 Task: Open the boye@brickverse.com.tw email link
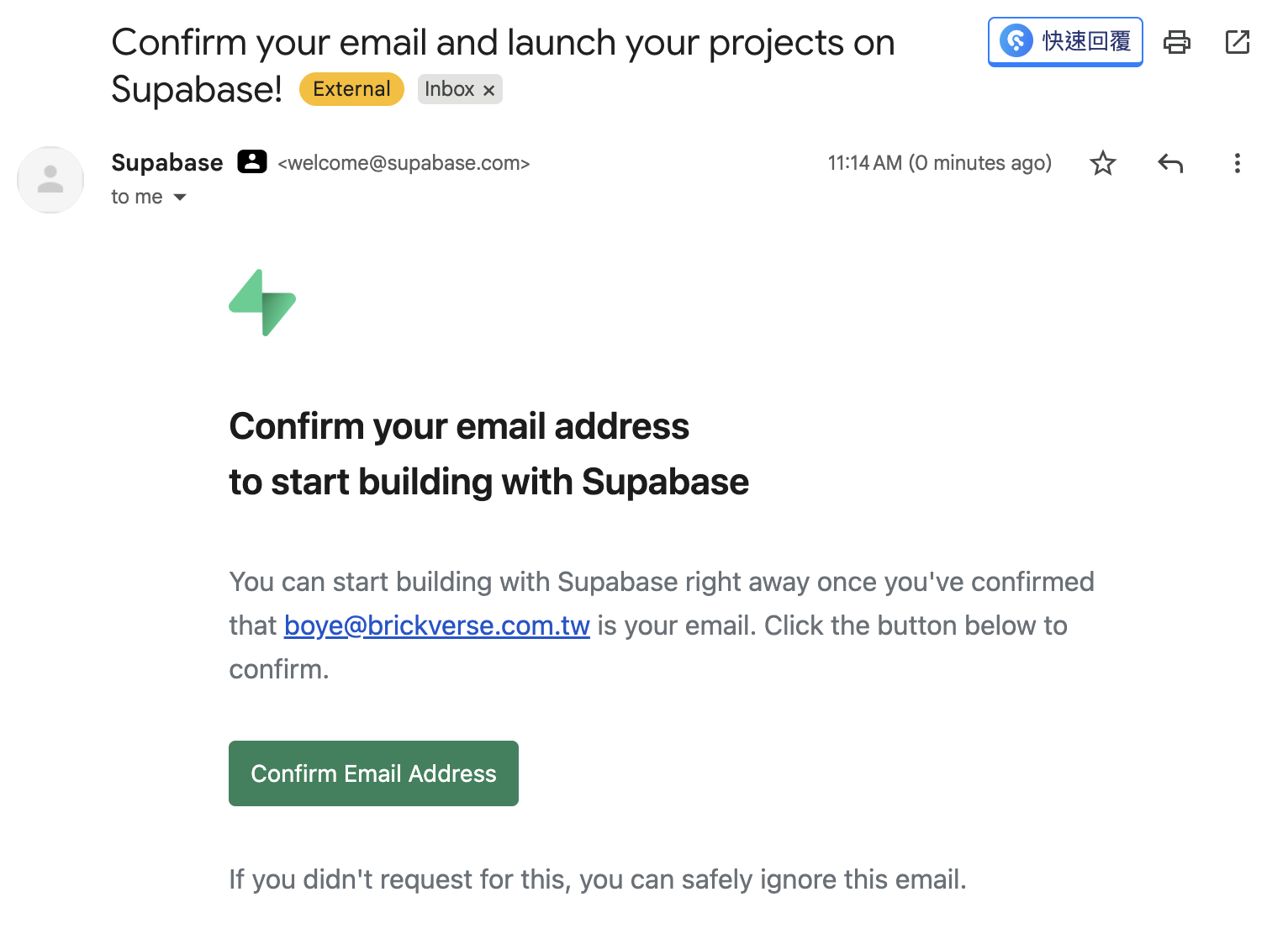[436, 625]
